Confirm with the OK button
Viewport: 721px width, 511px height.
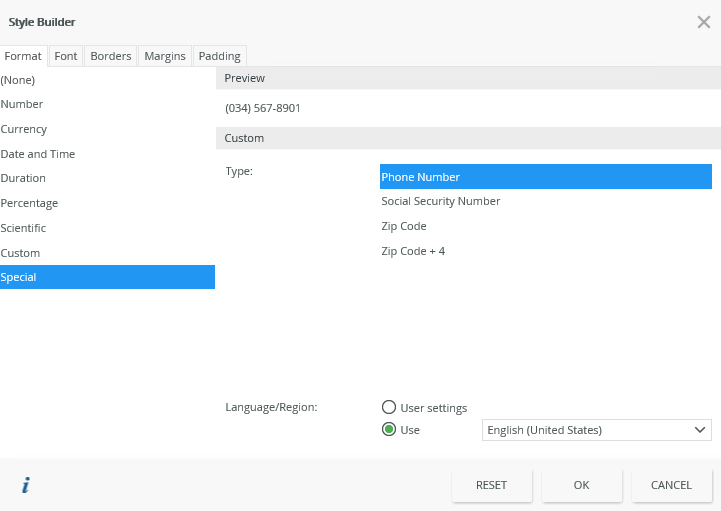[582, 485]
